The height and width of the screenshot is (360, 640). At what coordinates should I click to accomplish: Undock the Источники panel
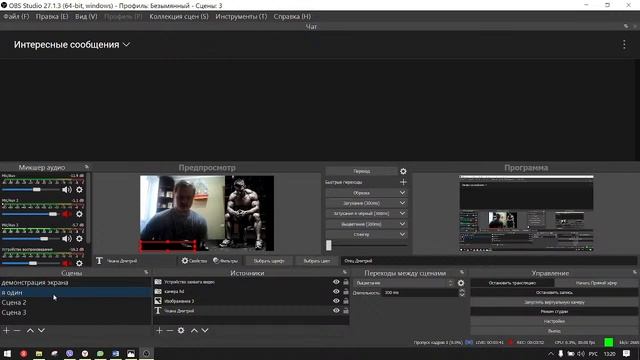tap(345, 272)
